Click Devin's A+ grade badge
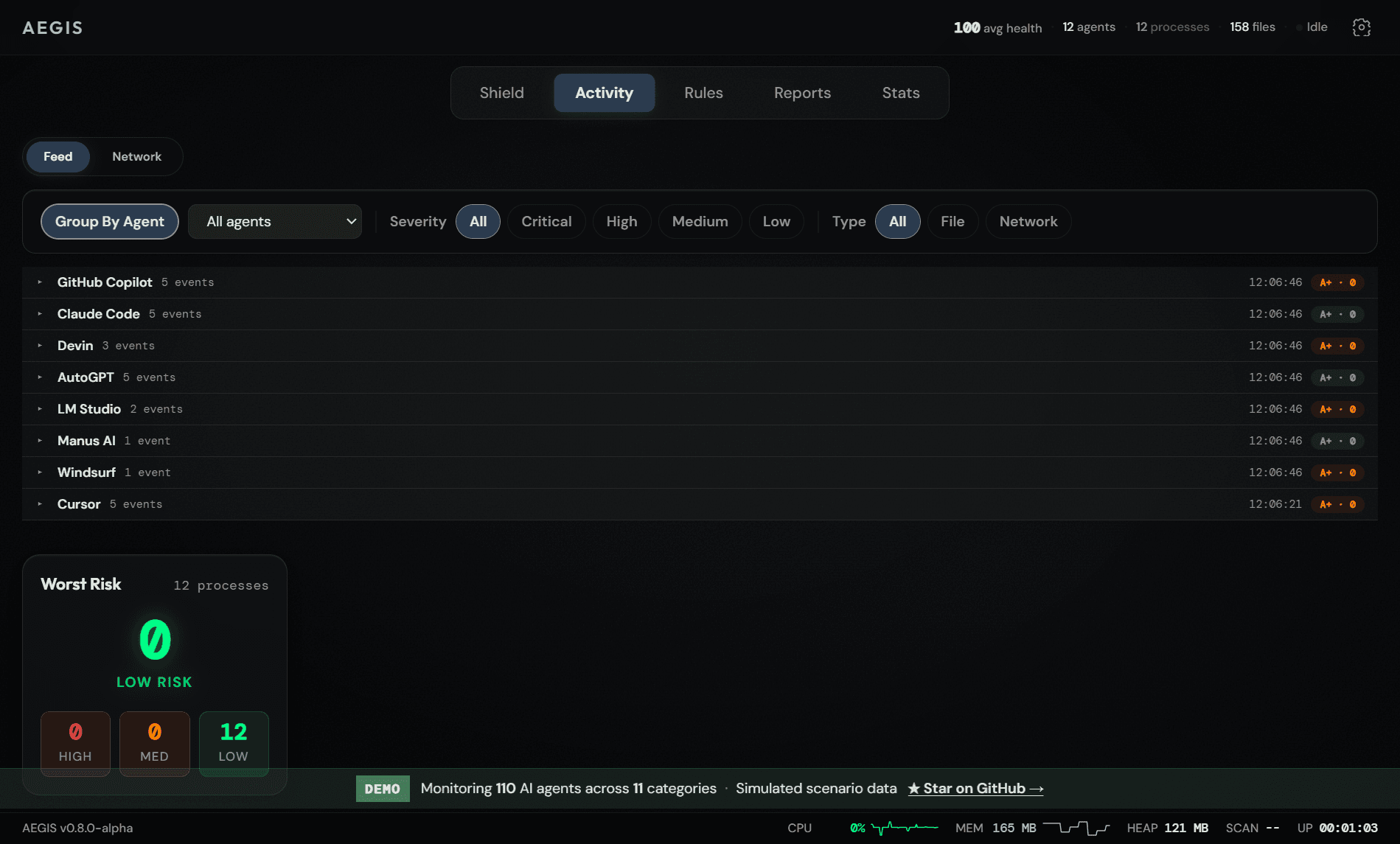The image size is (1400, 844). 1337,346
